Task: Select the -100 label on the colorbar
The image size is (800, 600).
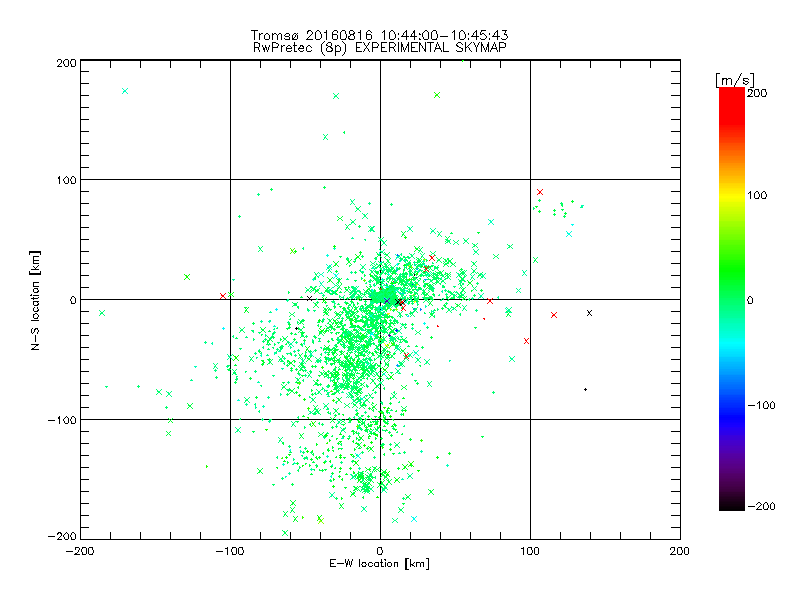Action: point(761,406)
